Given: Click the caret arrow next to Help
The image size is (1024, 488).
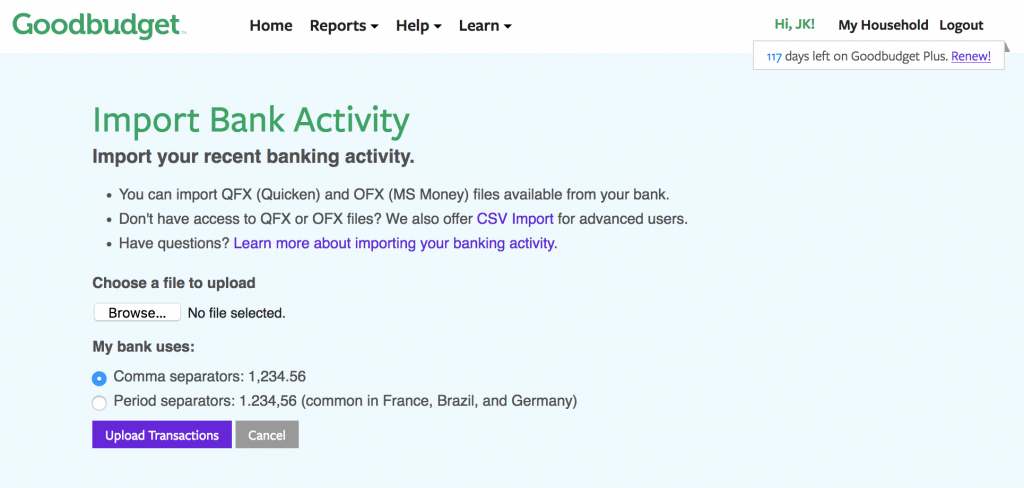Looking at the screenshot, I should click(x=438, y=27).
